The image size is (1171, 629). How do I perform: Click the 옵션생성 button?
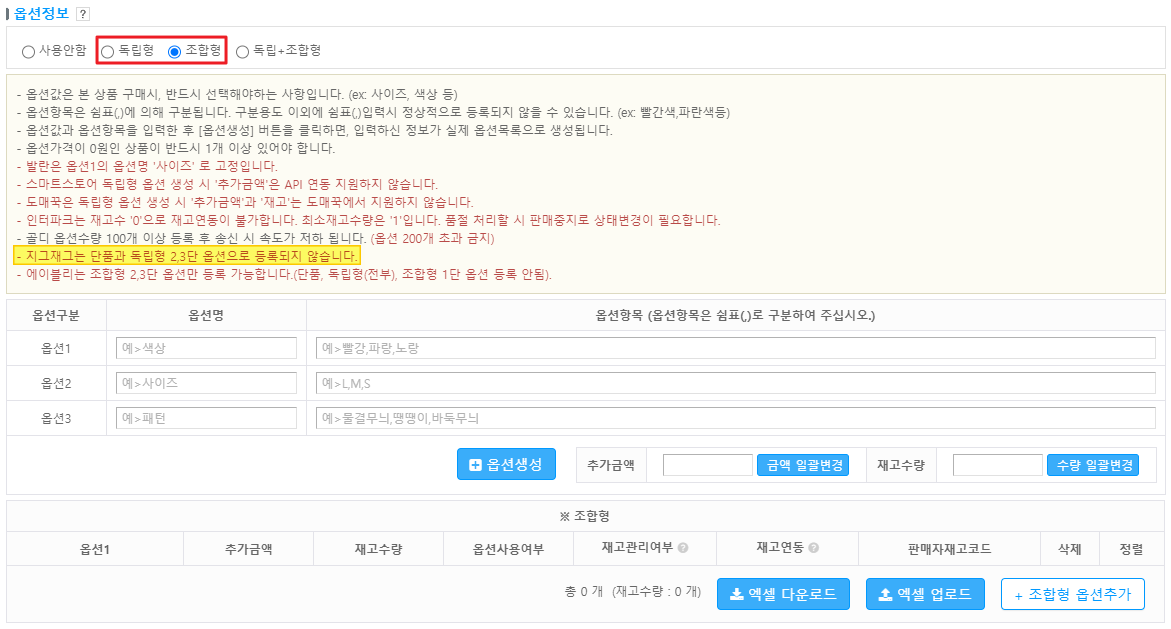pyautogui.click(x=506, y=464)
